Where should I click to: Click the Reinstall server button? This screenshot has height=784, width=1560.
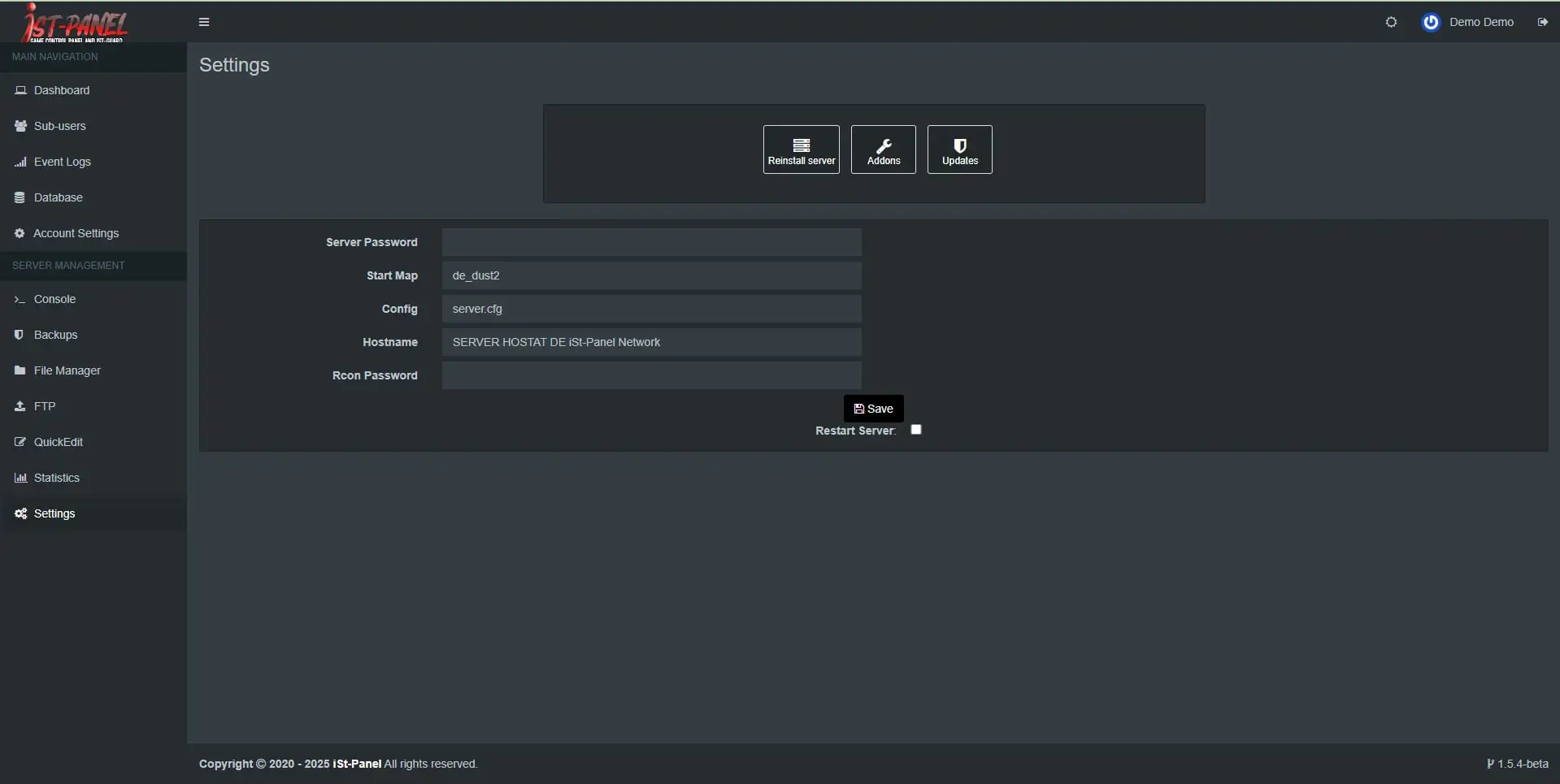pyautogui.click(x=801, y=149)
